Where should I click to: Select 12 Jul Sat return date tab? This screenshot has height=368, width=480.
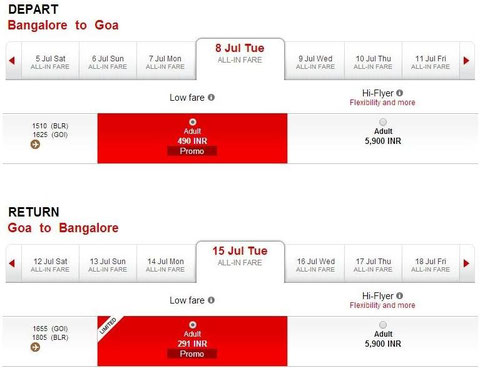(50, 263)
